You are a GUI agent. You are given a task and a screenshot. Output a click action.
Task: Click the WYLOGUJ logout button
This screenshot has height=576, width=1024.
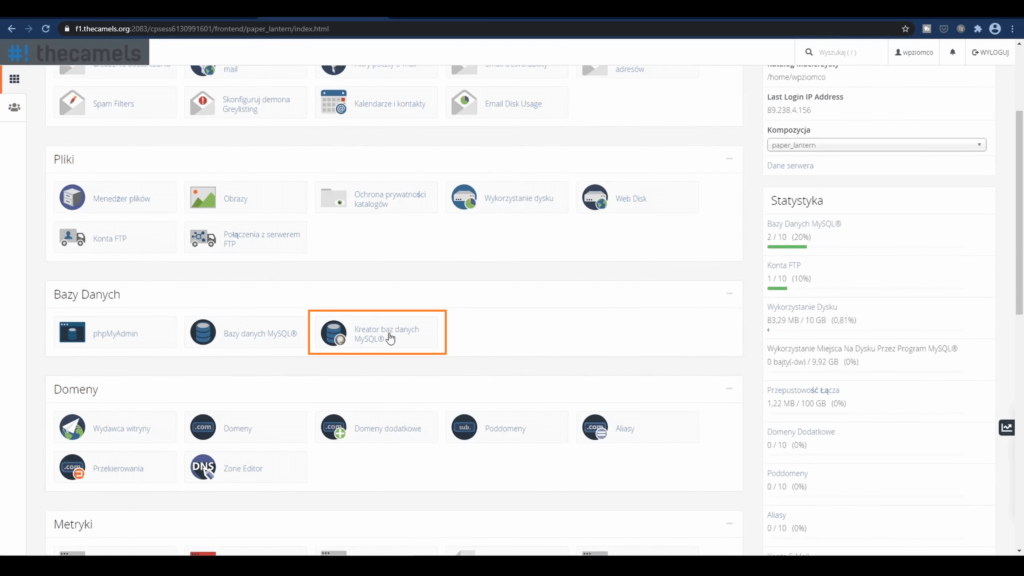click(x=990, y=52)
